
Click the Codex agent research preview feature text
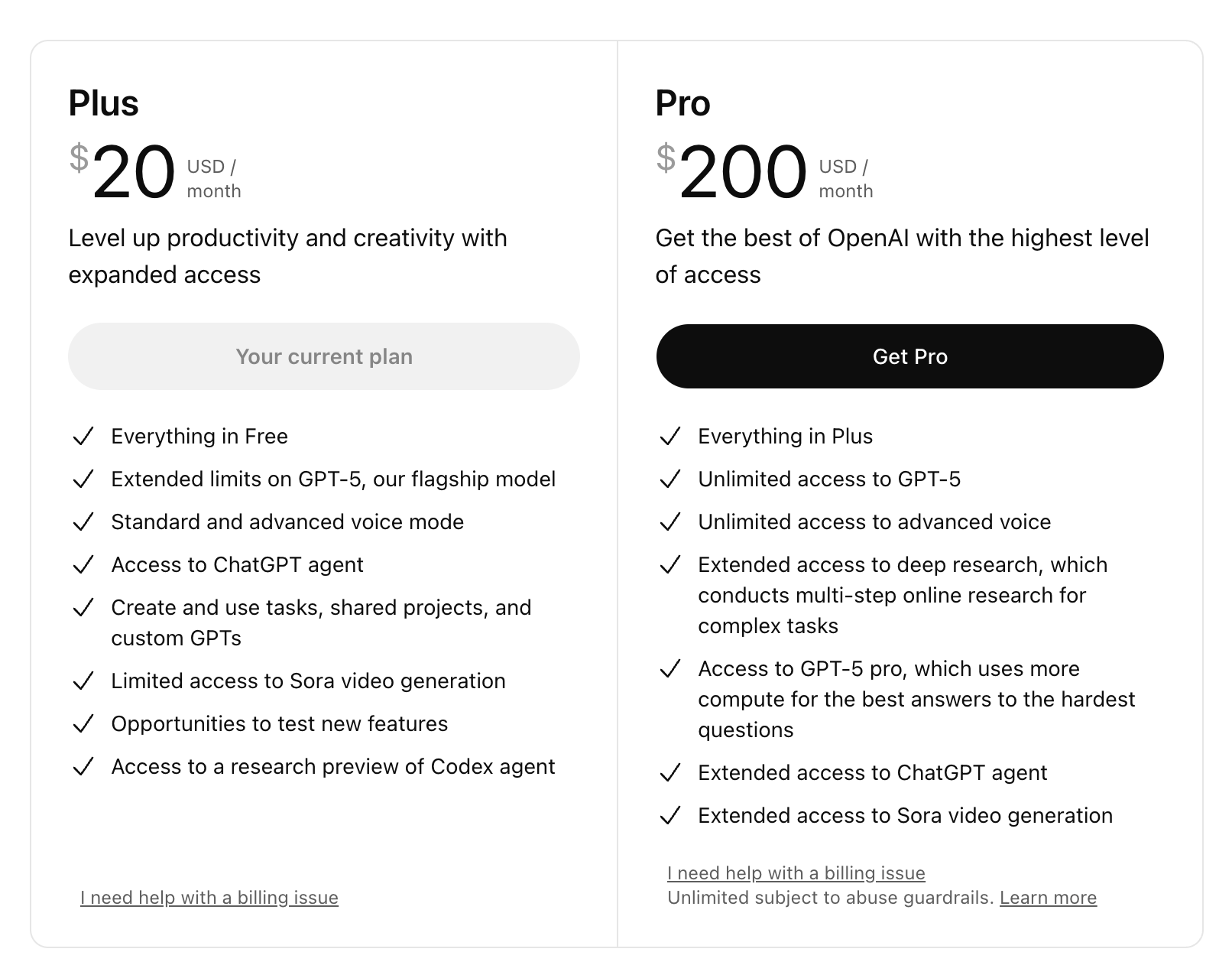coord(332,767)
